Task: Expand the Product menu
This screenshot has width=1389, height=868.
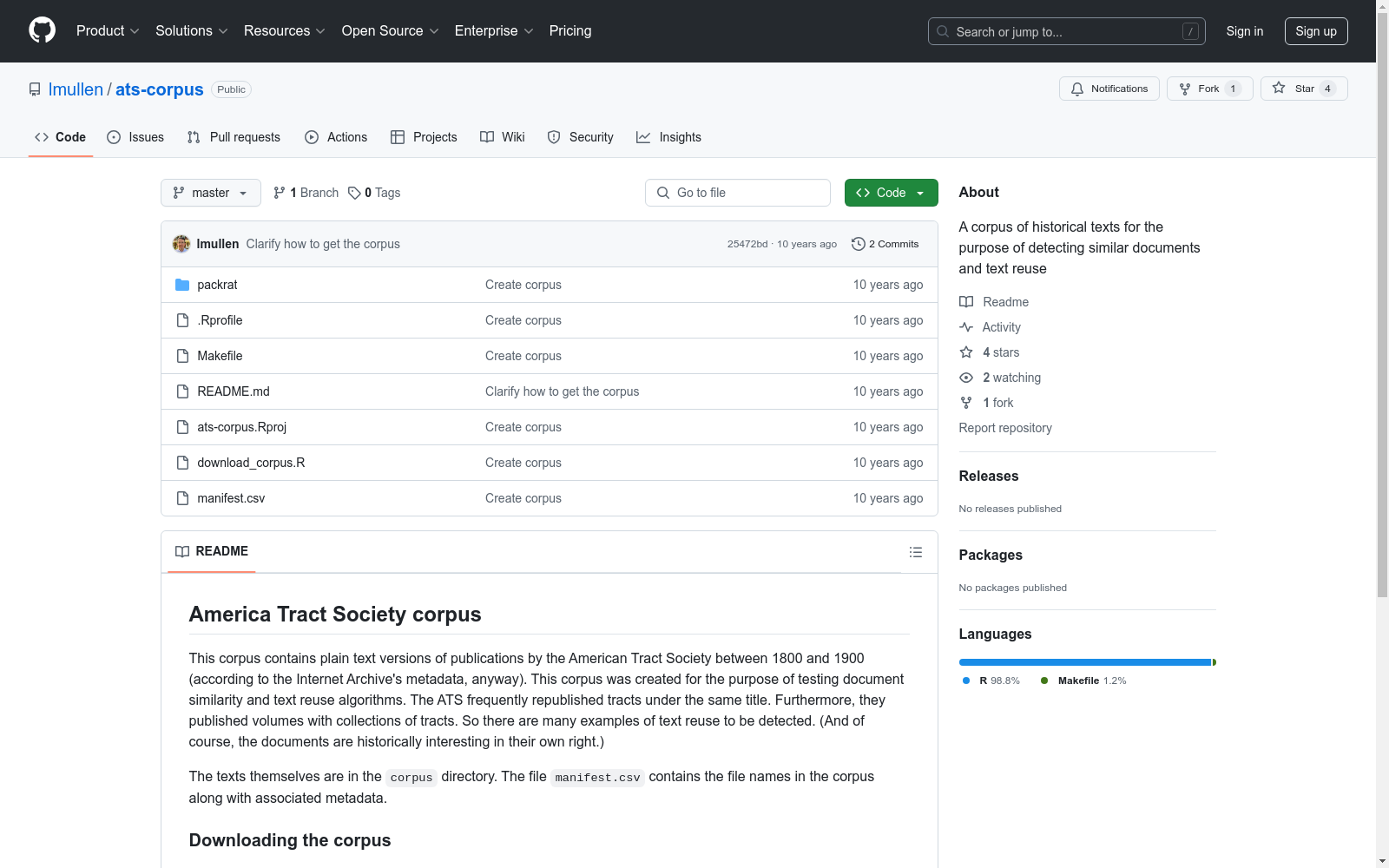Action: coord(108,30)
